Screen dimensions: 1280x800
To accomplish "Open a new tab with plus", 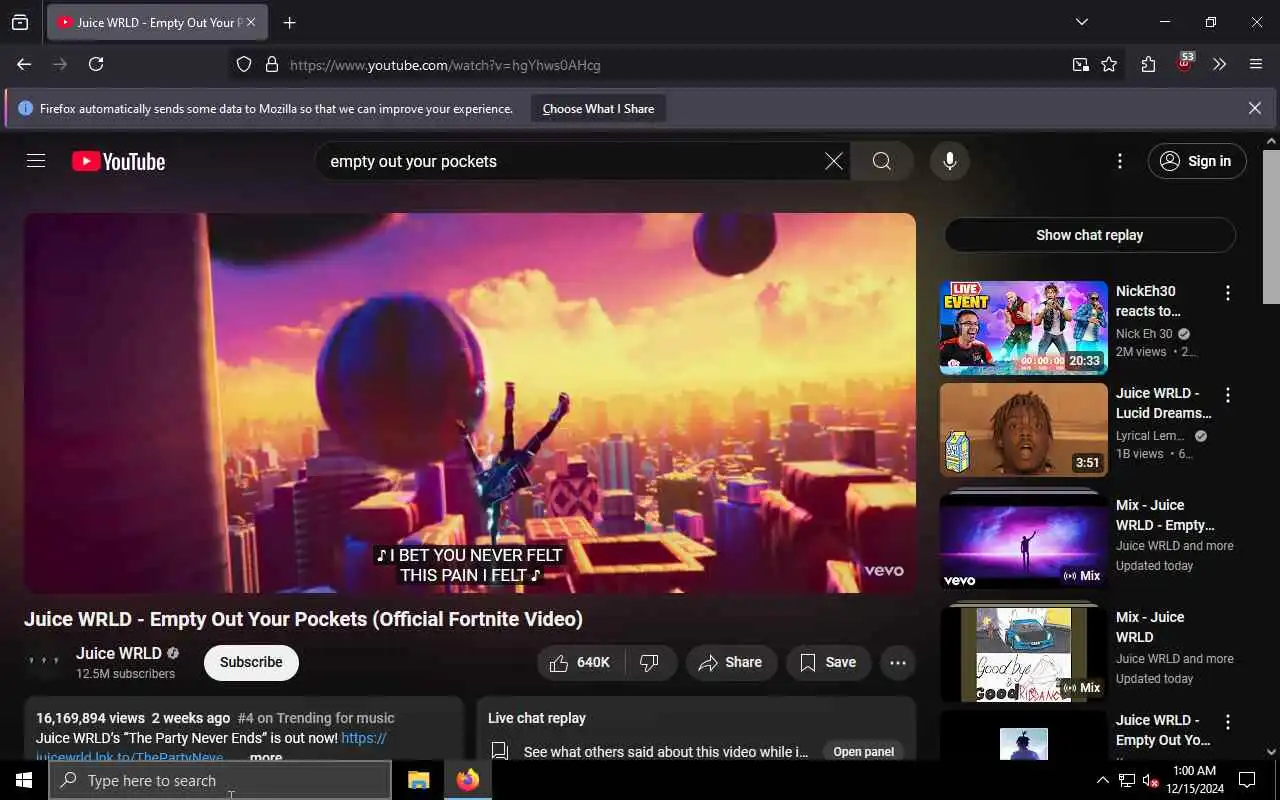I will [x=289, y=22].
